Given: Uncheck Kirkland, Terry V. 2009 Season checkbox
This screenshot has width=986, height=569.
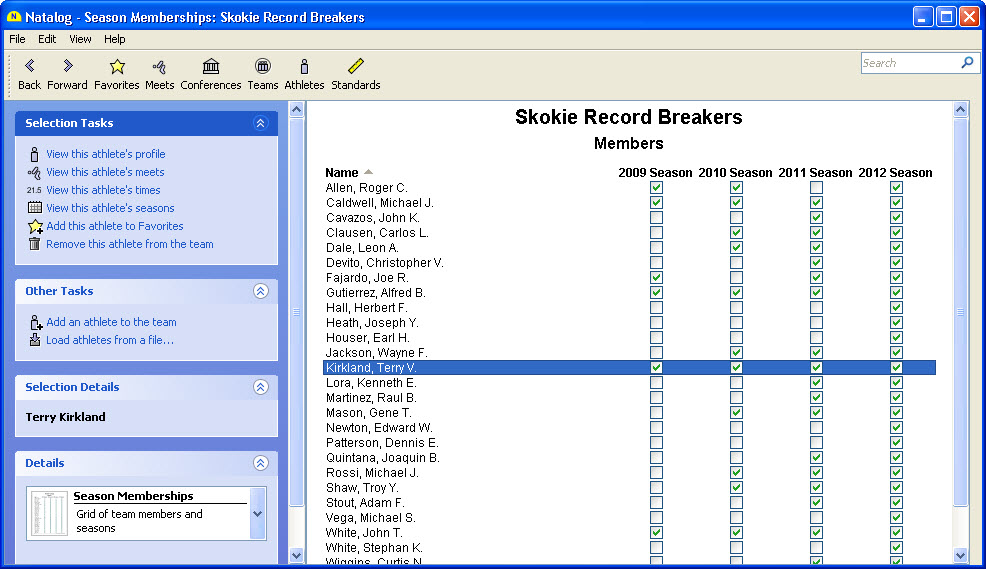Looking at the screenshot, I should click(x=656, y=368).
